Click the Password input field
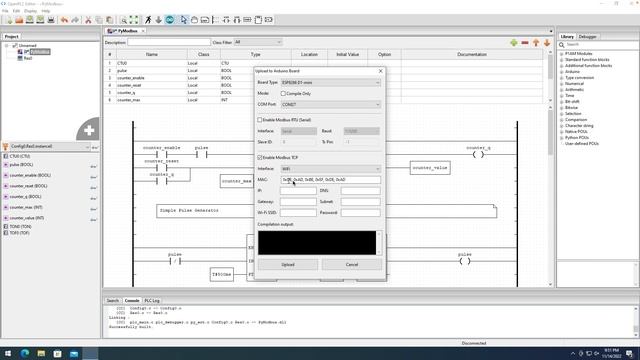640x360 pixels. click(x=360, y=213)
